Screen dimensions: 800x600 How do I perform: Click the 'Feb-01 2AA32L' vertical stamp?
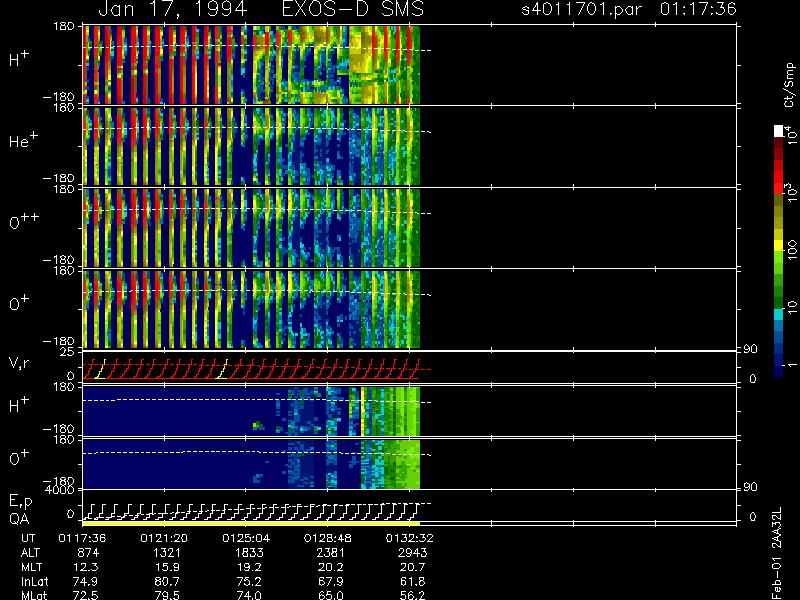[x=776, y=553]
